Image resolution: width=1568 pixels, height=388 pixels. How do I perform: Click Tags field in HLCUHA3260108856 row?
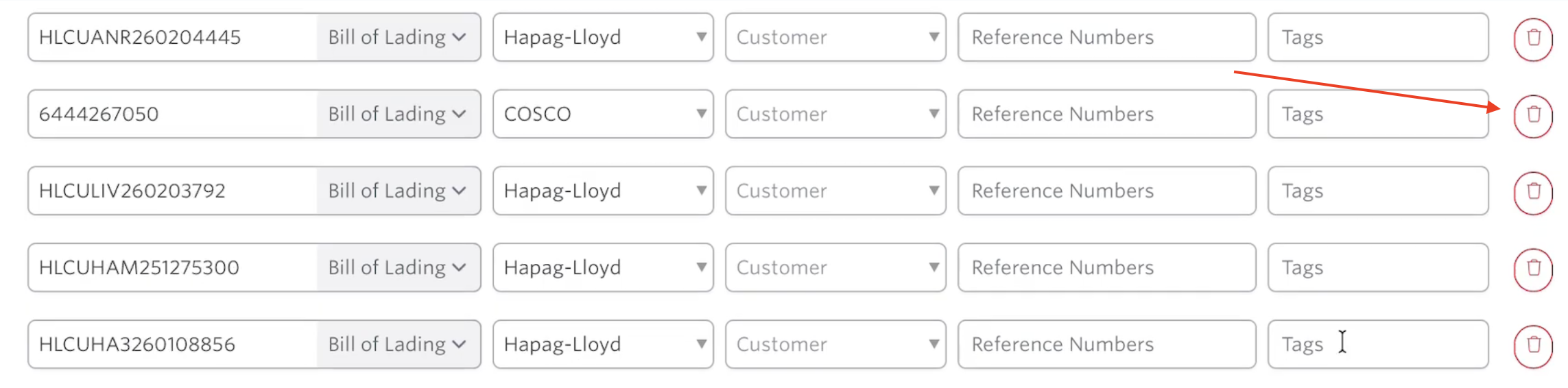click(x=1377, y=344)
